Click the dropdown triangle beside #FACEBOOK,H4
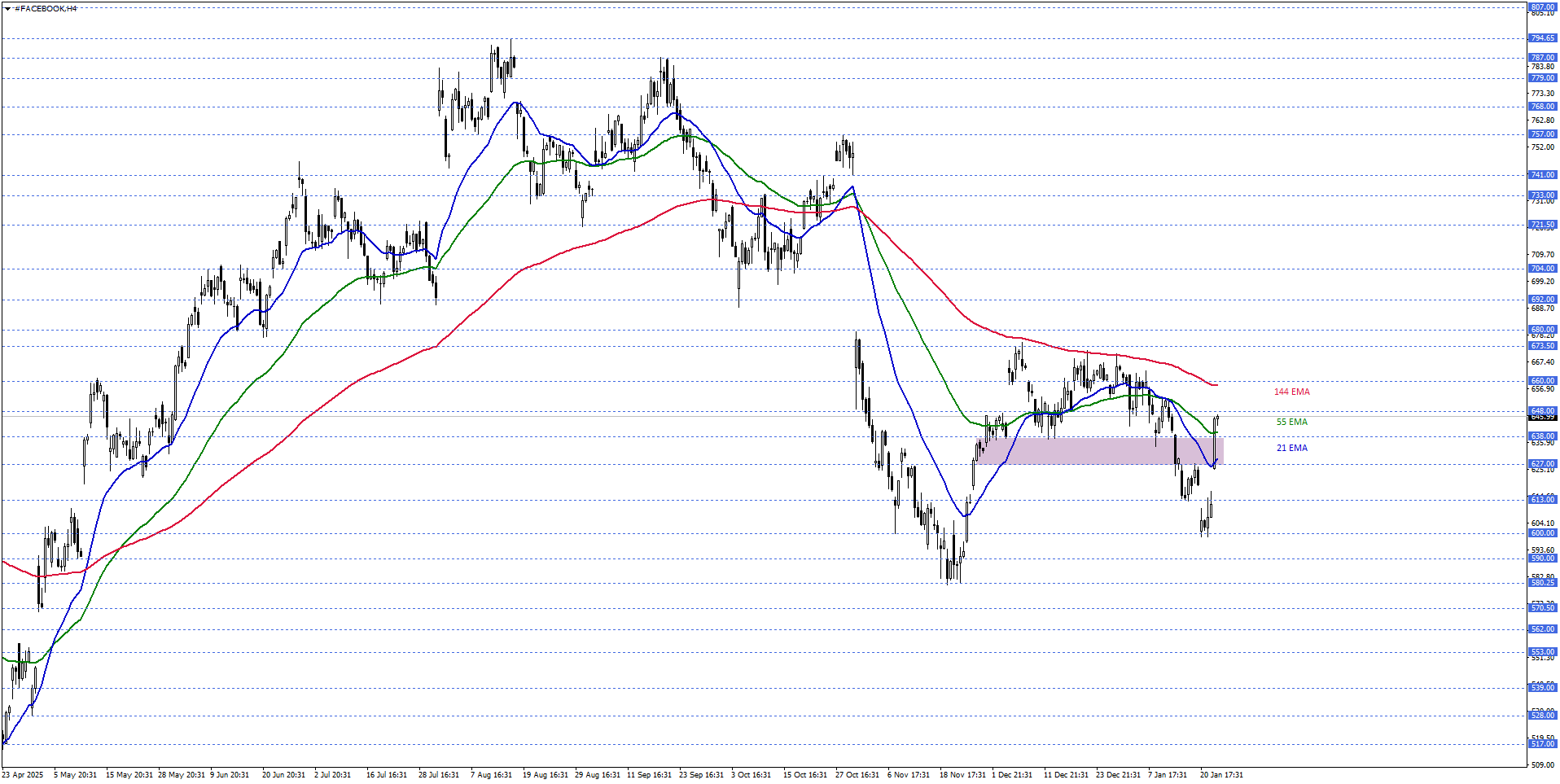The width and height of the screenshot is (1560, 784). click(7, 9)
